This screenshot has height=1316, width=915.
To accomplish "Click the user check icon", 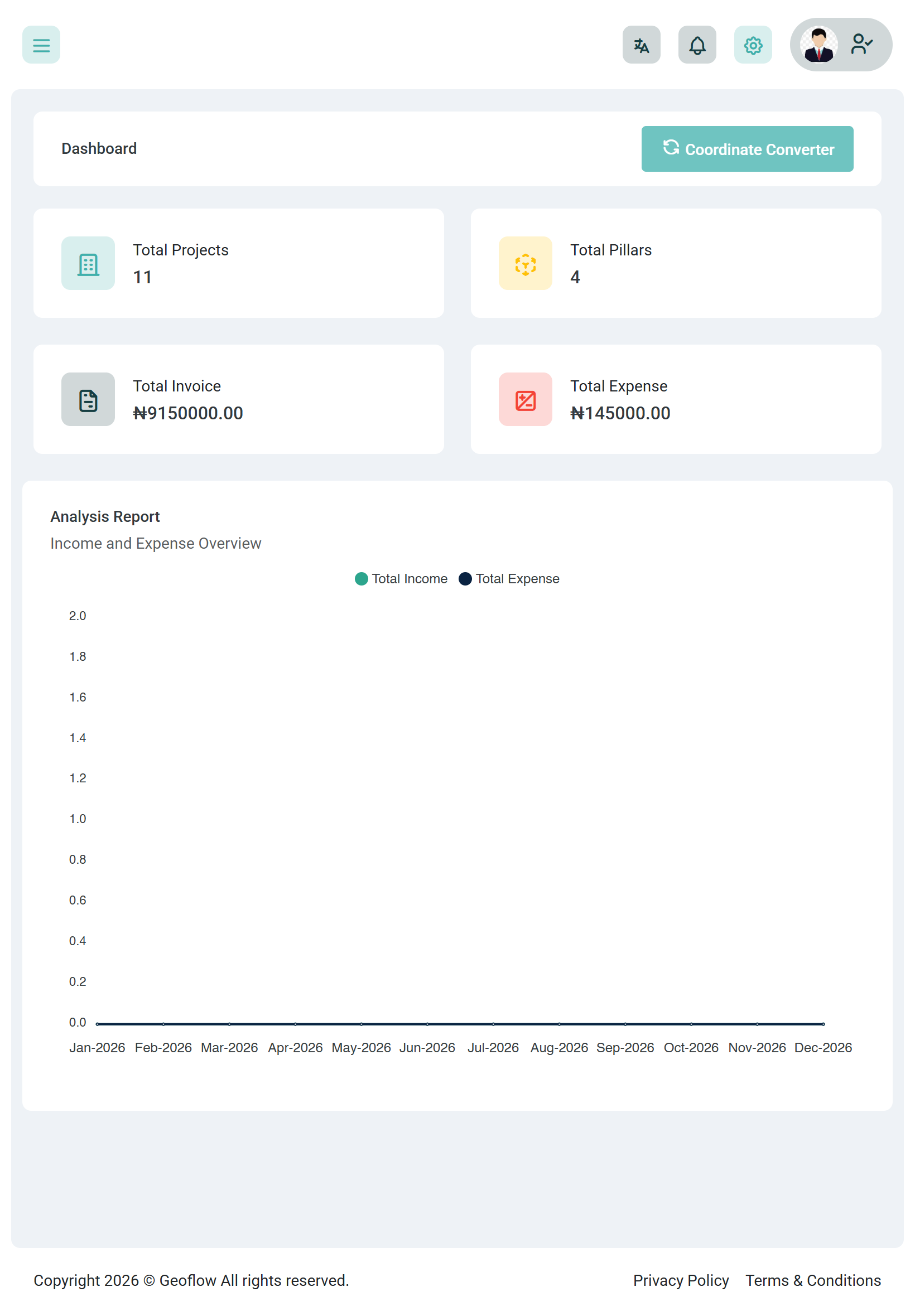I will (861, 45).
